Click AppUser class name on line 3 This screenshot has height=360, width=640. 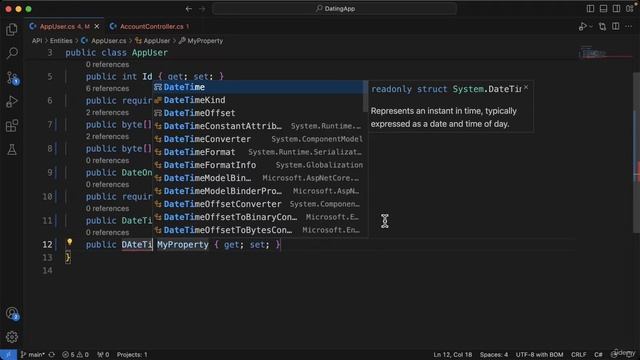click(149, 53)
